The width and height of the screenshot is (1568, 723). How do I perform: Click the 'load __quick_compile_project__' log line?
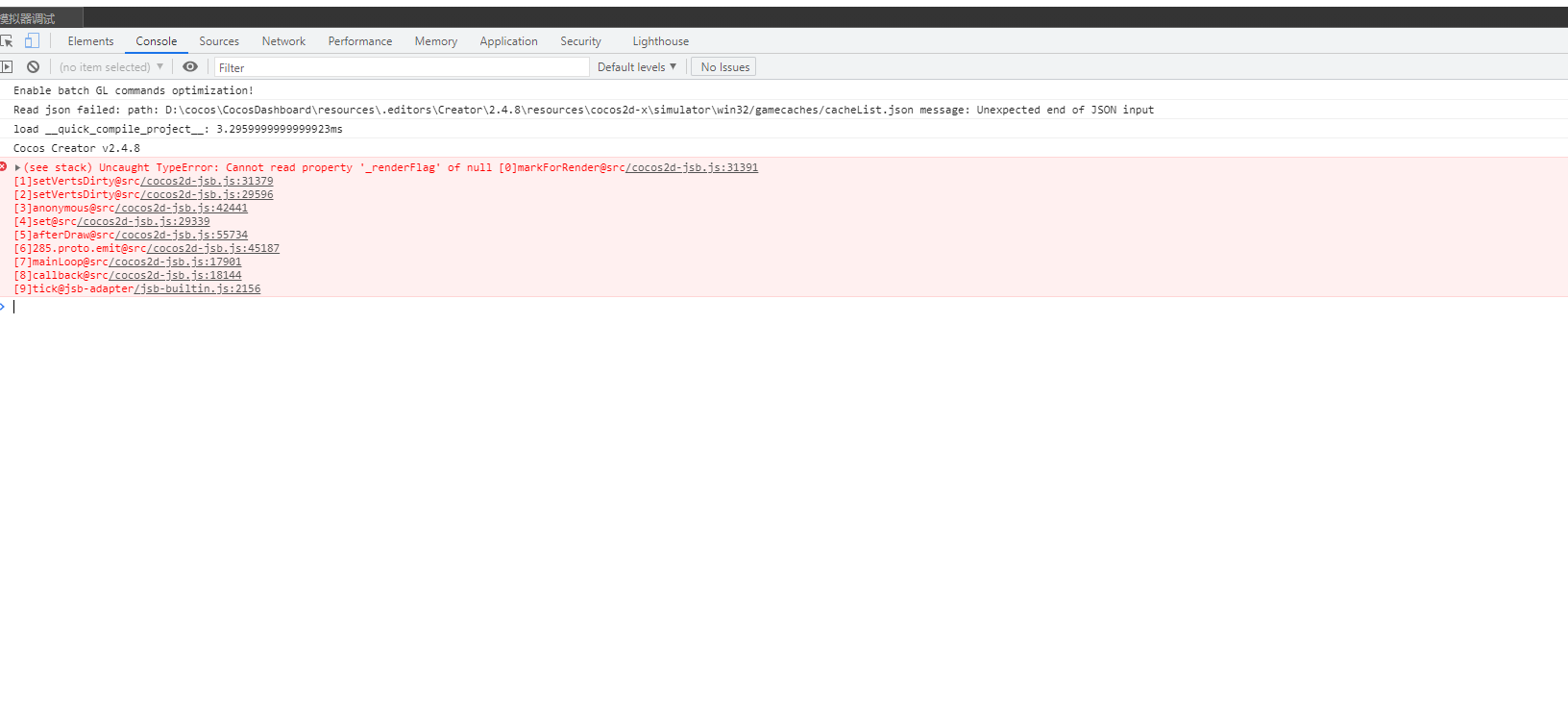pyautogui.click(x=178, y=129)
